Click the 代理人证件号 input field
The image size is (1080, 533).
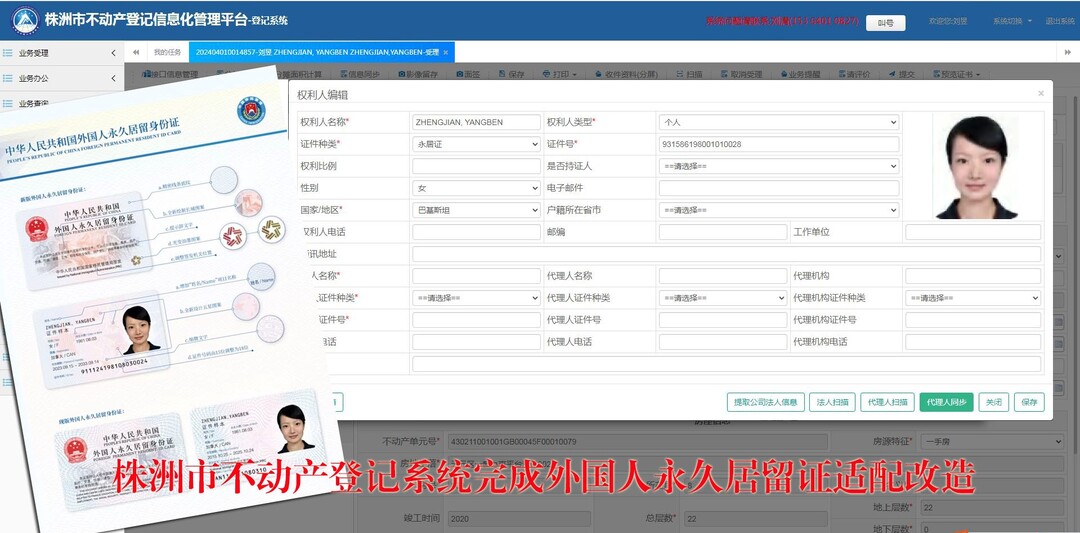(x=723, y=320)
